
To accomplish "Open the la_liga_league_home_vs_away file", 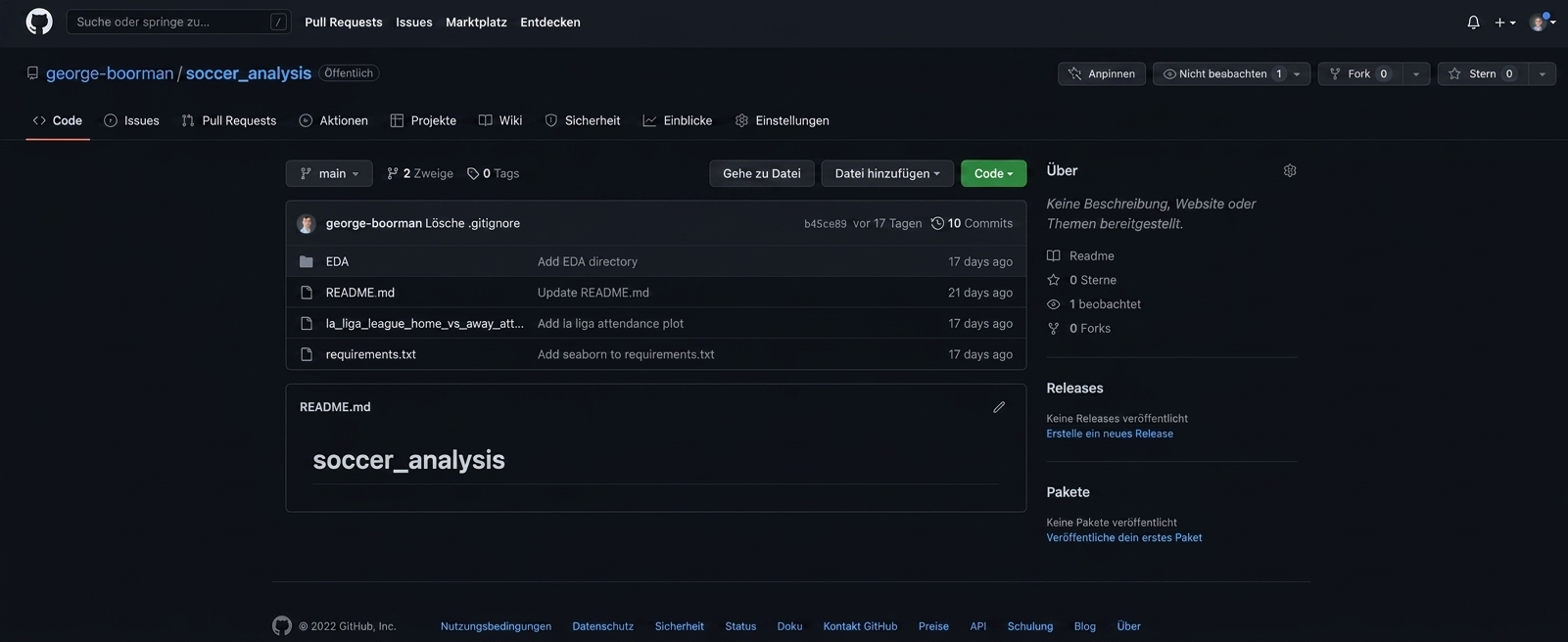I will pyautogui.click(x=424, y=323).
